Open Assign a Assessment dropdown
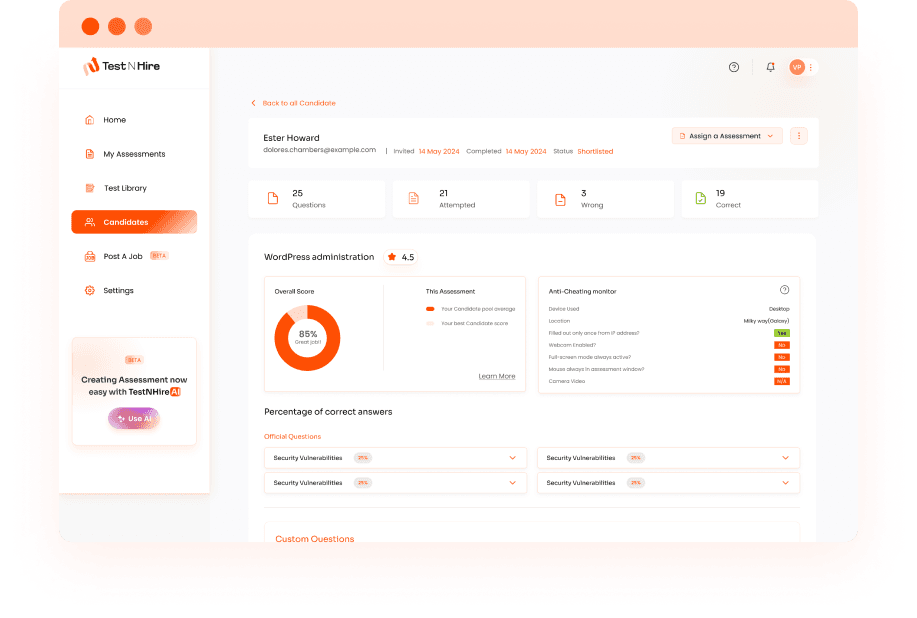Viewport: 917px width, 618px height. coord(727,136)
